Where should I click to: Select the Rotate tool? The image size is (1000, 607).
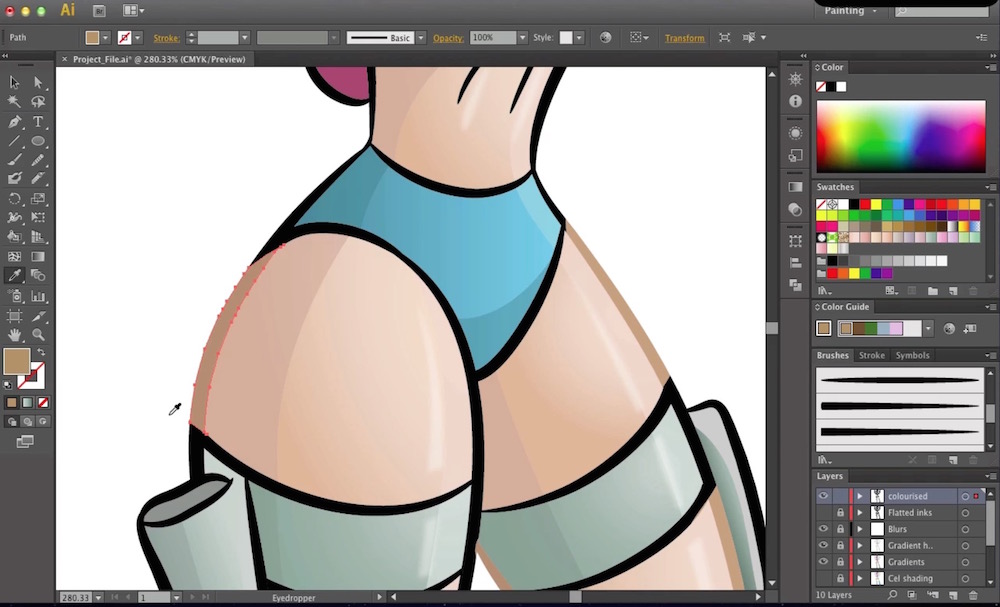coord(15,198)
